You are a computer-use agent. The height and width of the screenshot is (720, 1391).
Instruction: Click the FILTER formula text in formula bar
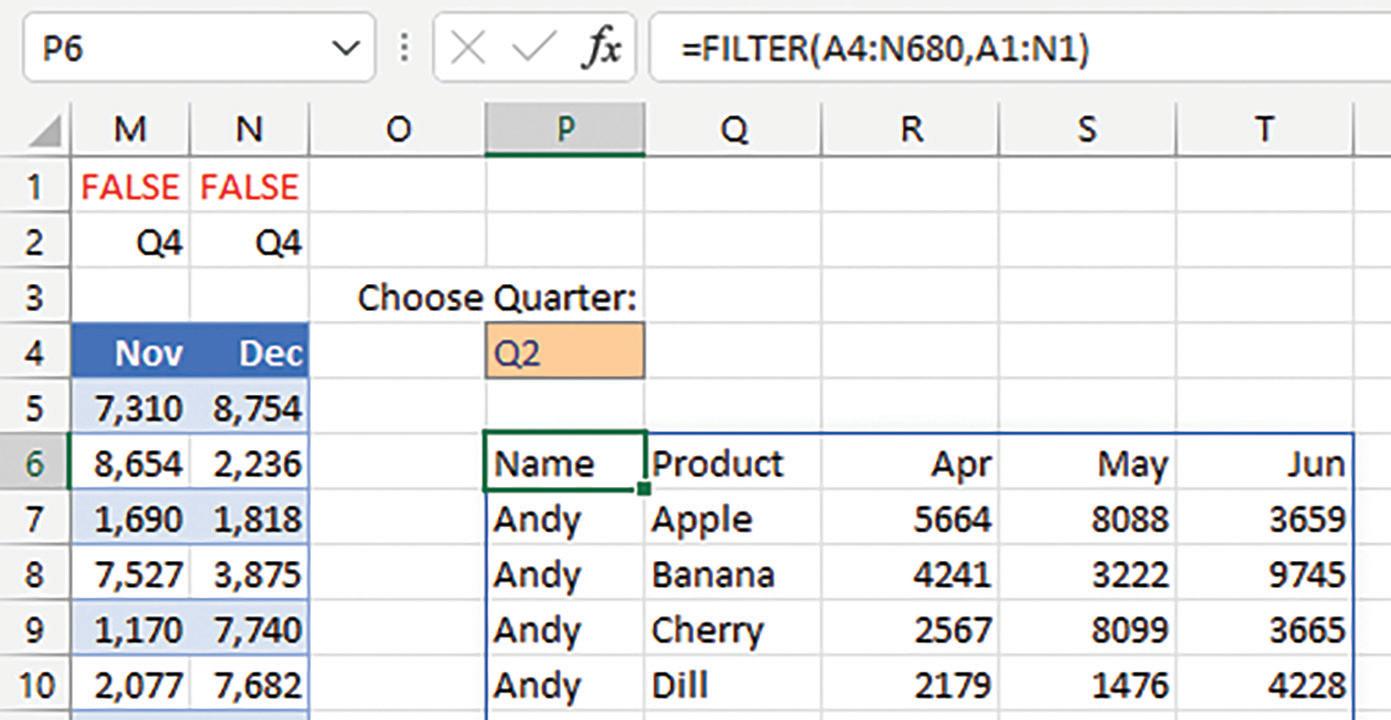point(884,48)
